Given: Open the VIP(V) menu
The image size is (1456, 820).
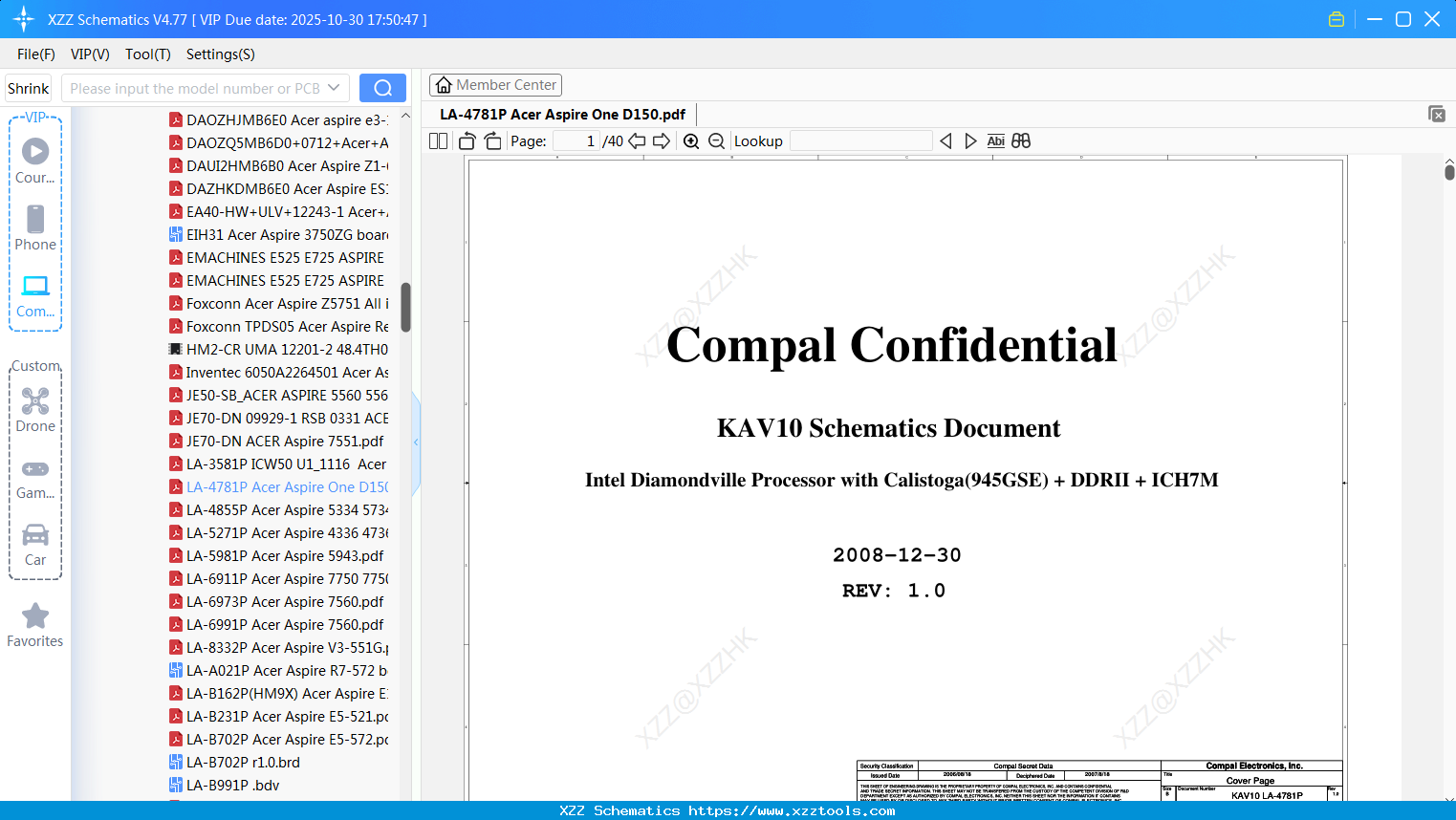Looking at the screenshot, I should point(90,54).
